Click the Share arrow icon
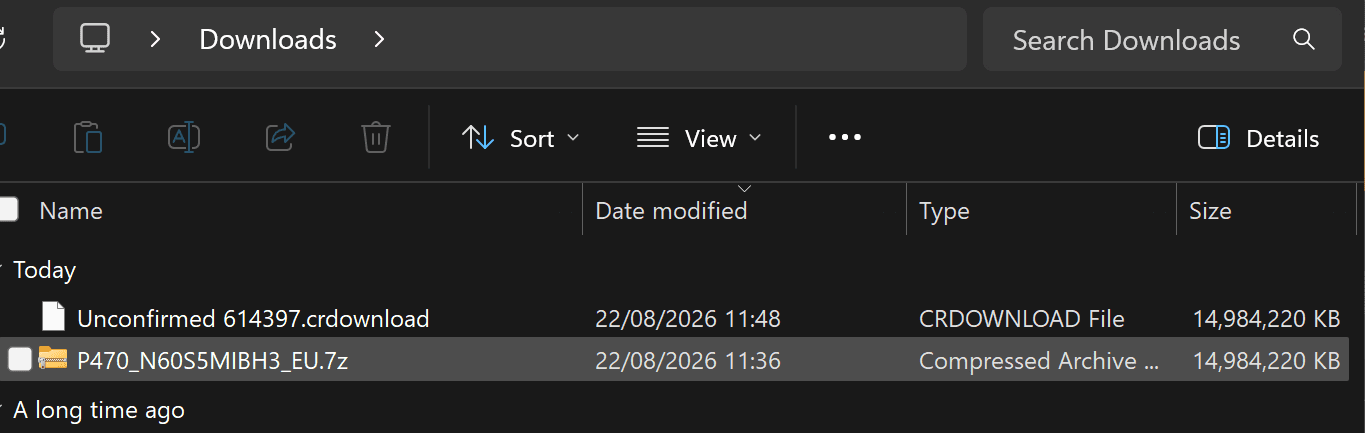 (281, 137)
